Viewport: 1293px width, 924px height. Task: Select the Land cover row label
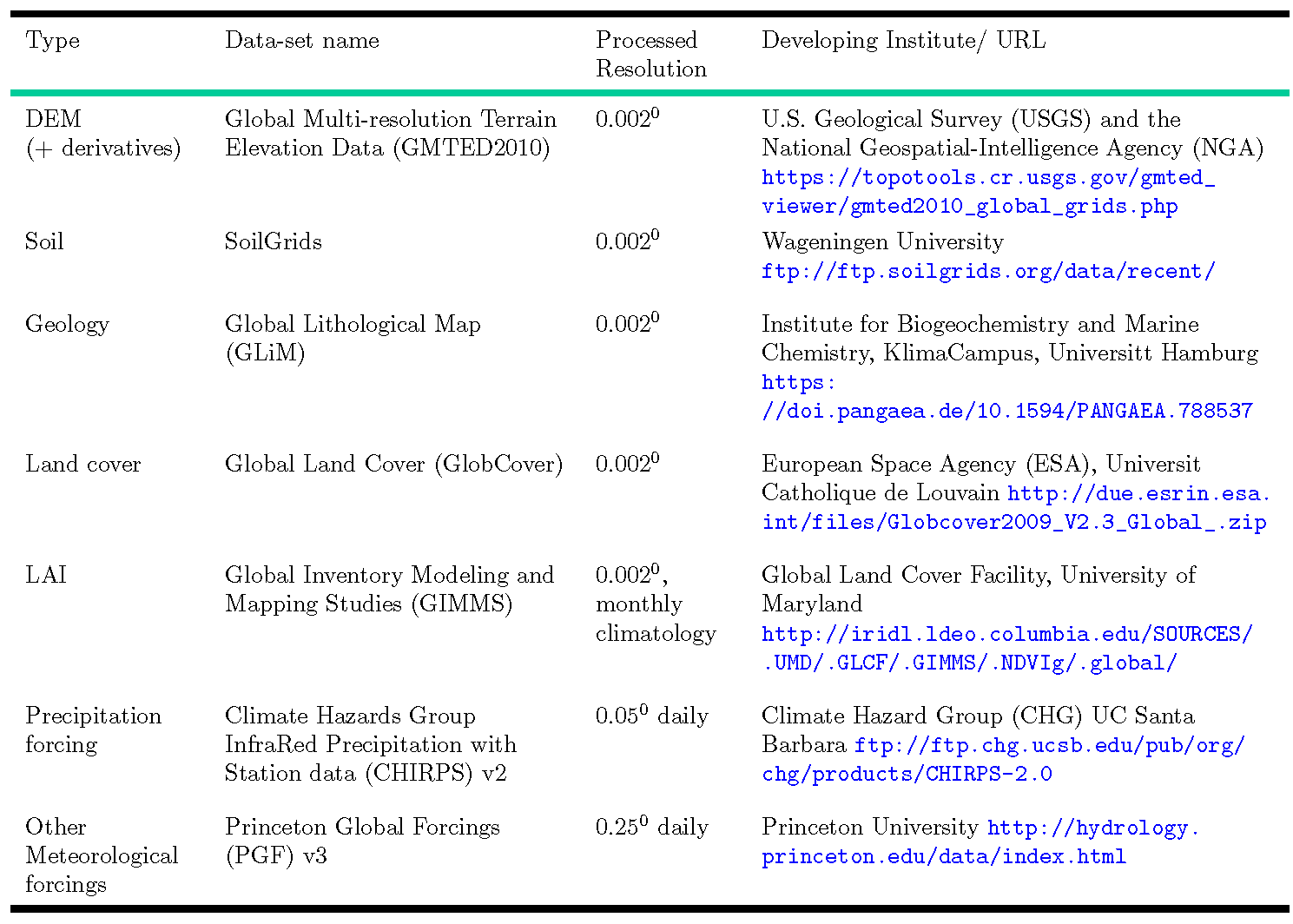[82, 465]
